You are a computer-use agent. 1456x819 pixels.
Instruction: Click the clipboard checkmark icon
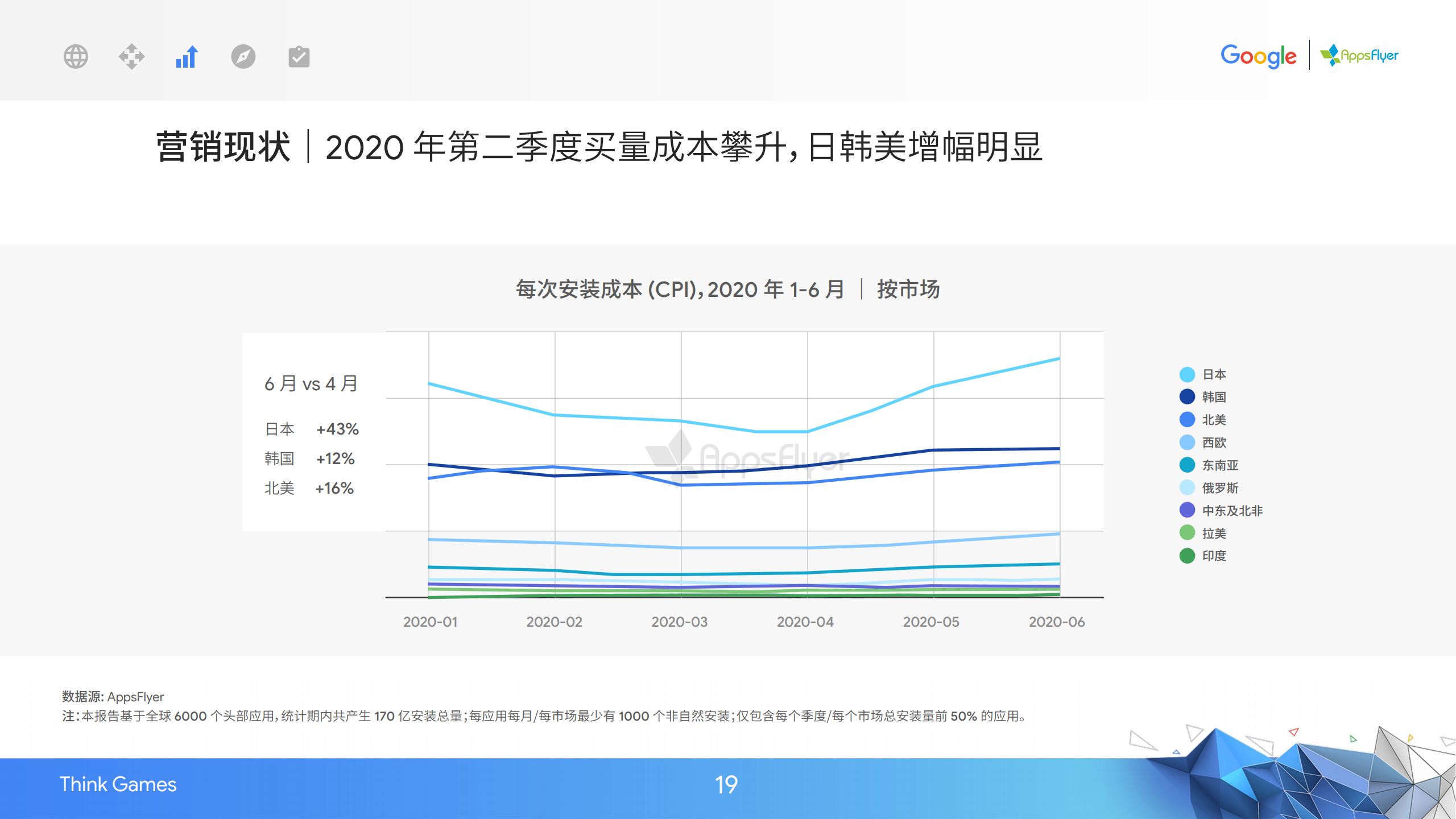pyautogui.click(x=299, y=56)
